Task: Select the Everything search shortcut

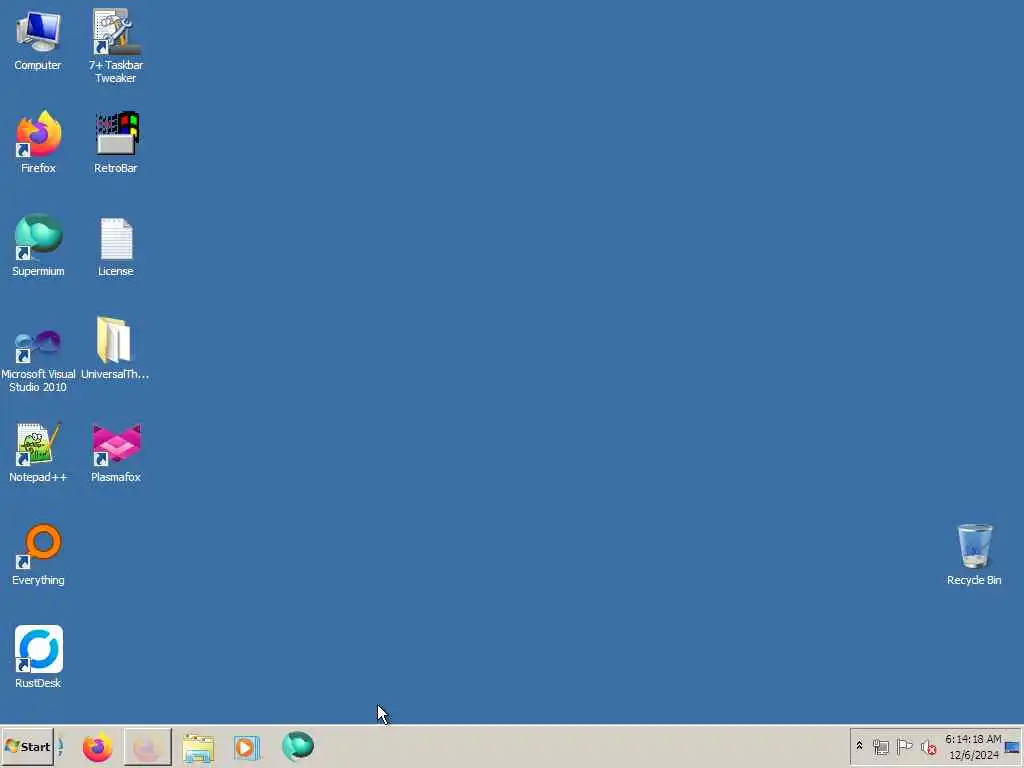Action: [38, 554]
